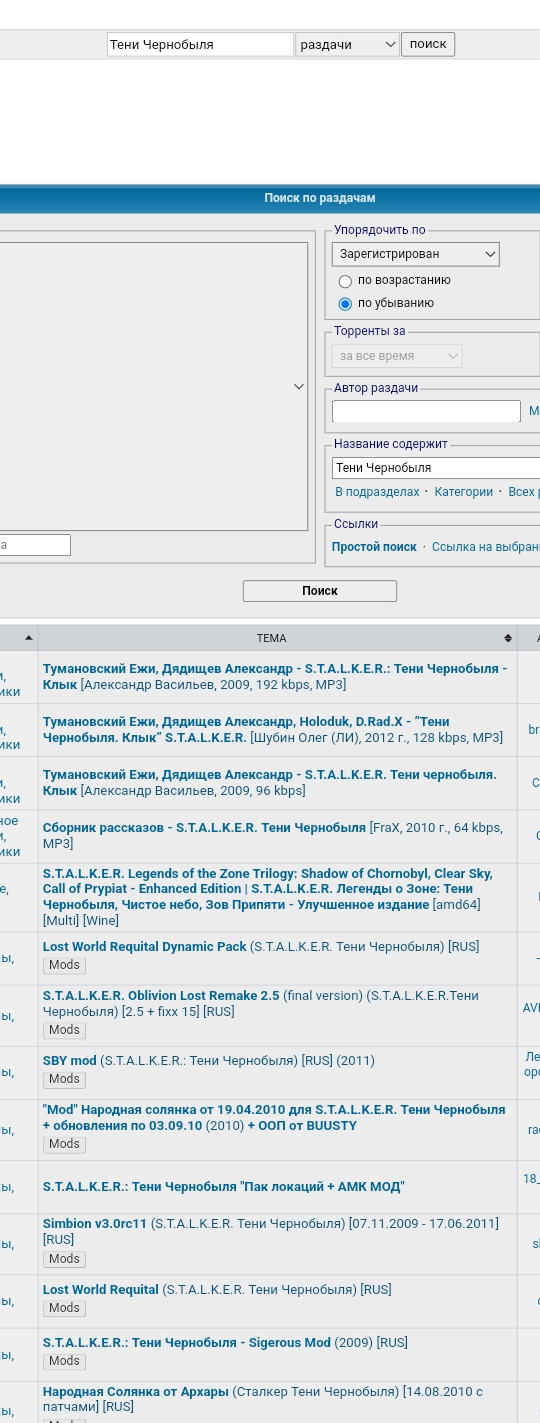Open the 'Зарегистрирован' sort-by dropdown
This screenshot has width=540, height=1423.
415,254
